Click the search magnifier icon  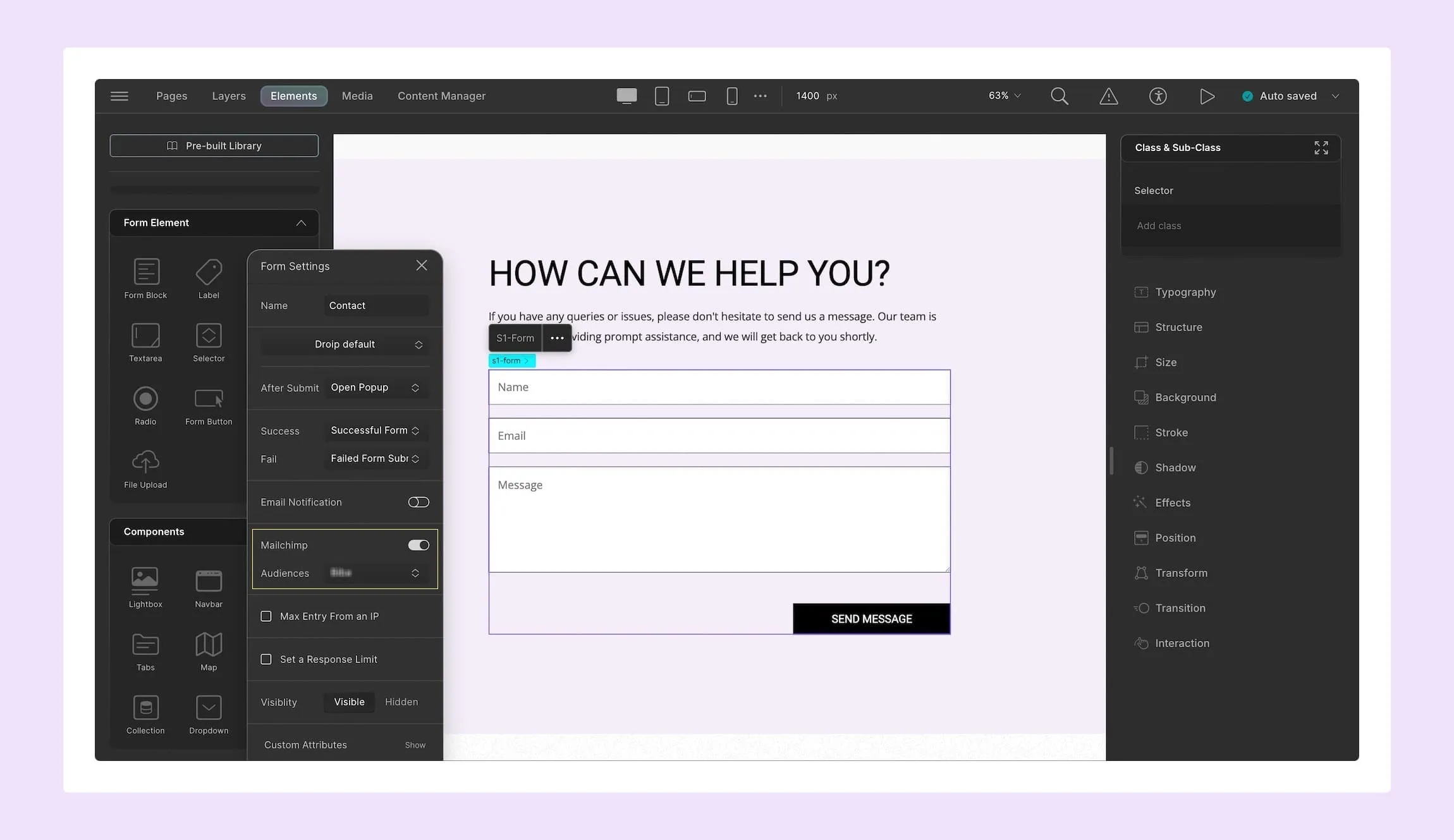[x=1060, y=96]
